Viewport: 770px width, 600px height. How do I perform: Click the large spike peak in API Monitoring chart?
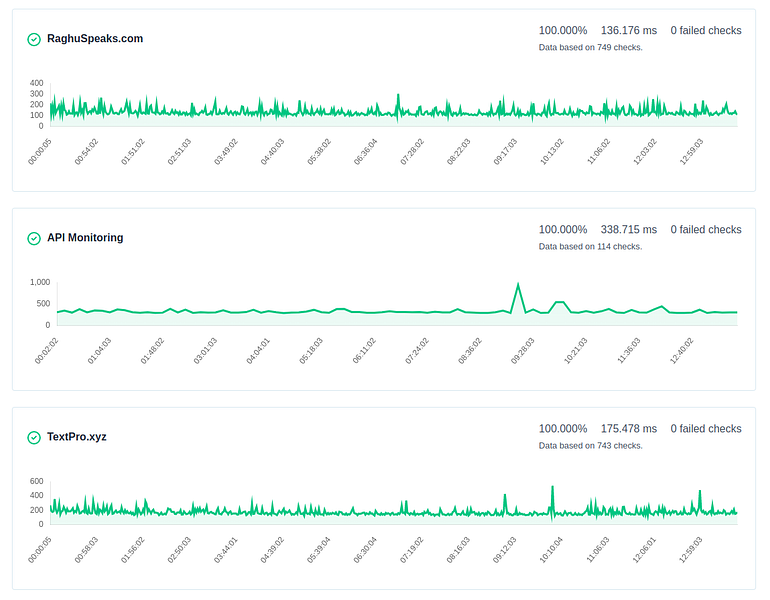pyautogui.click(x=518, y=284)
